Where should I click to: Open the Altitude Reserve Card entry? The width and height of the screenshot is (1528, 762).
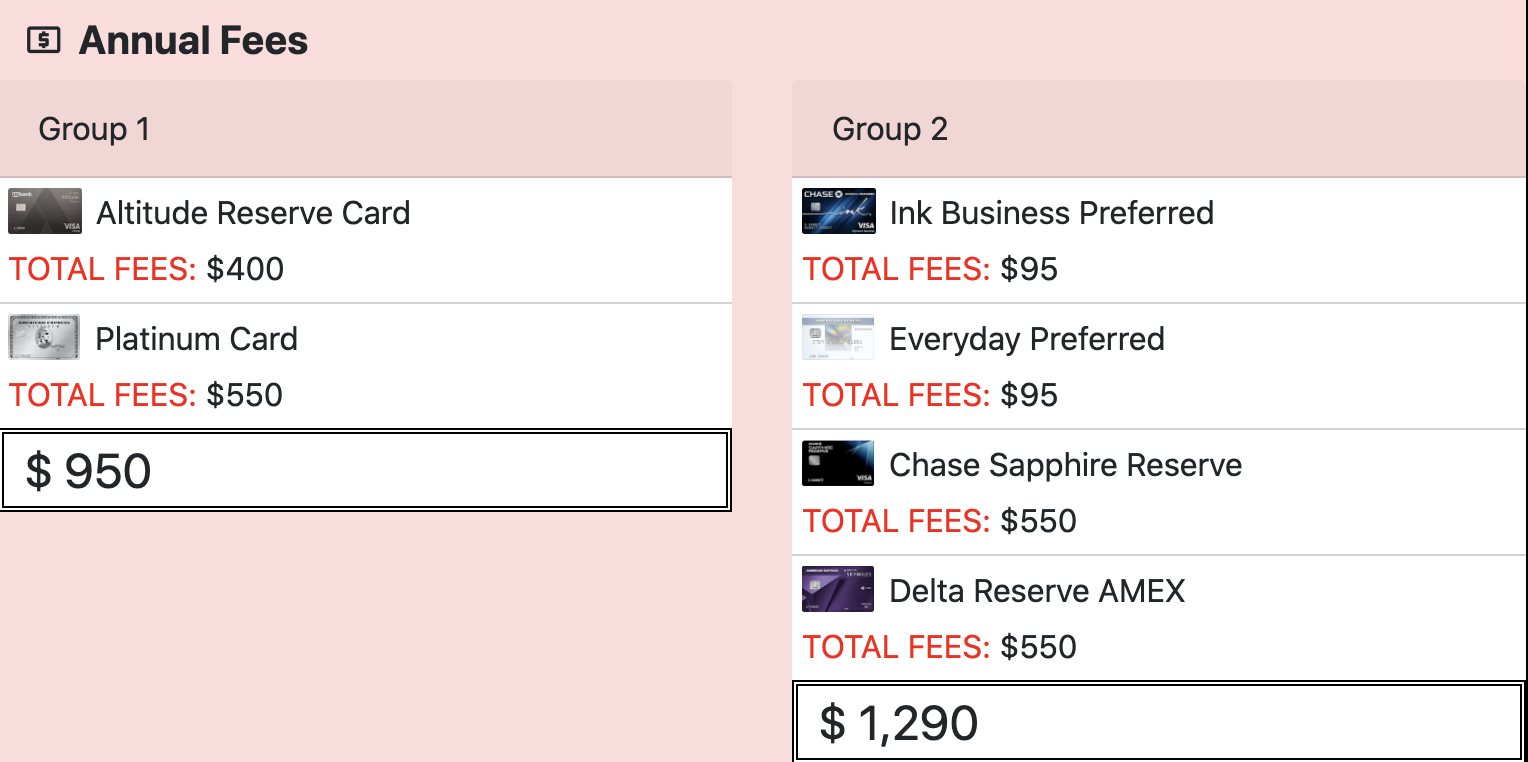tap(366, 240)
